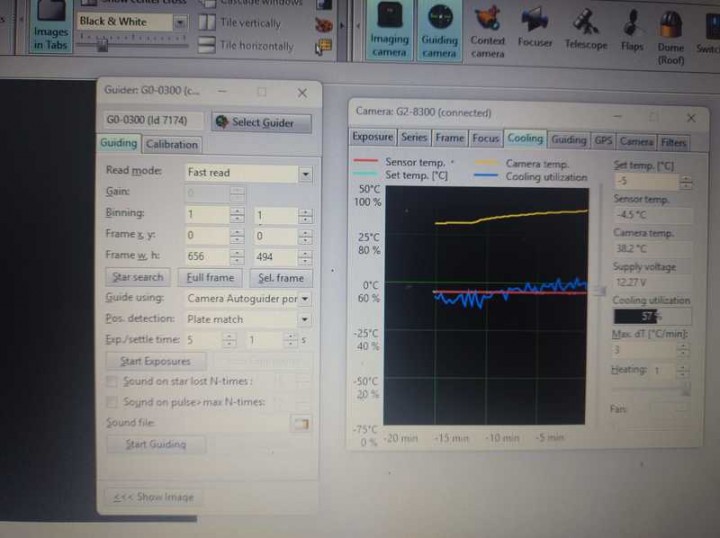Viewport: 720px width, 538px height.
Task: Click the Max. dT value field
Action: point(645,350)
